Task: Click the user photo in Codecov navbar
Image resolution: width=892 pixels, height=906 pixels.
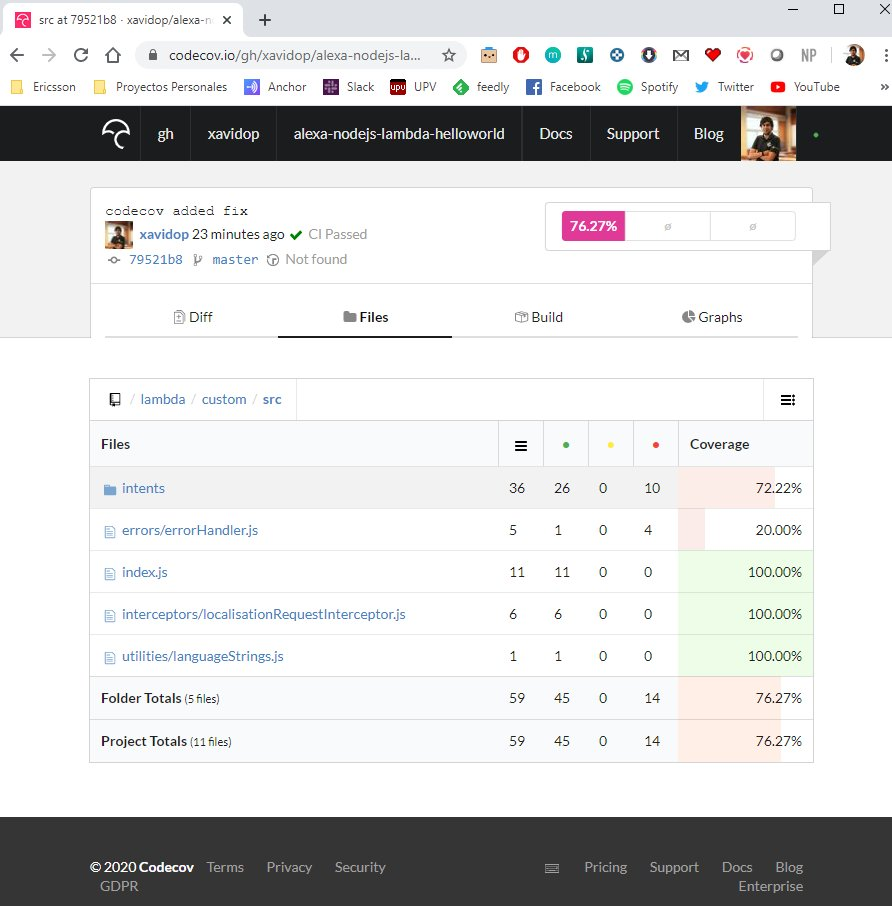Action: click(x=768, y=133)
